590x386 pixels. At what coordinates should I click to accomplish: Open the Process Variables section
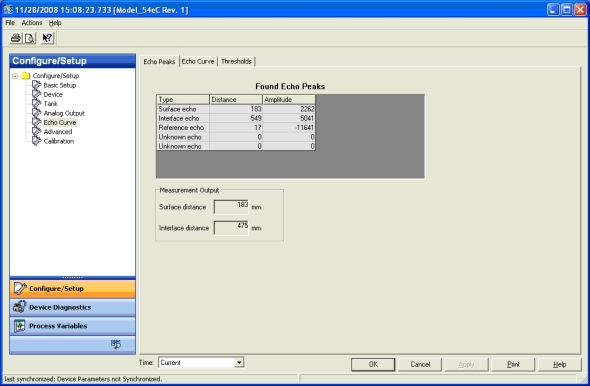[72, 326]
